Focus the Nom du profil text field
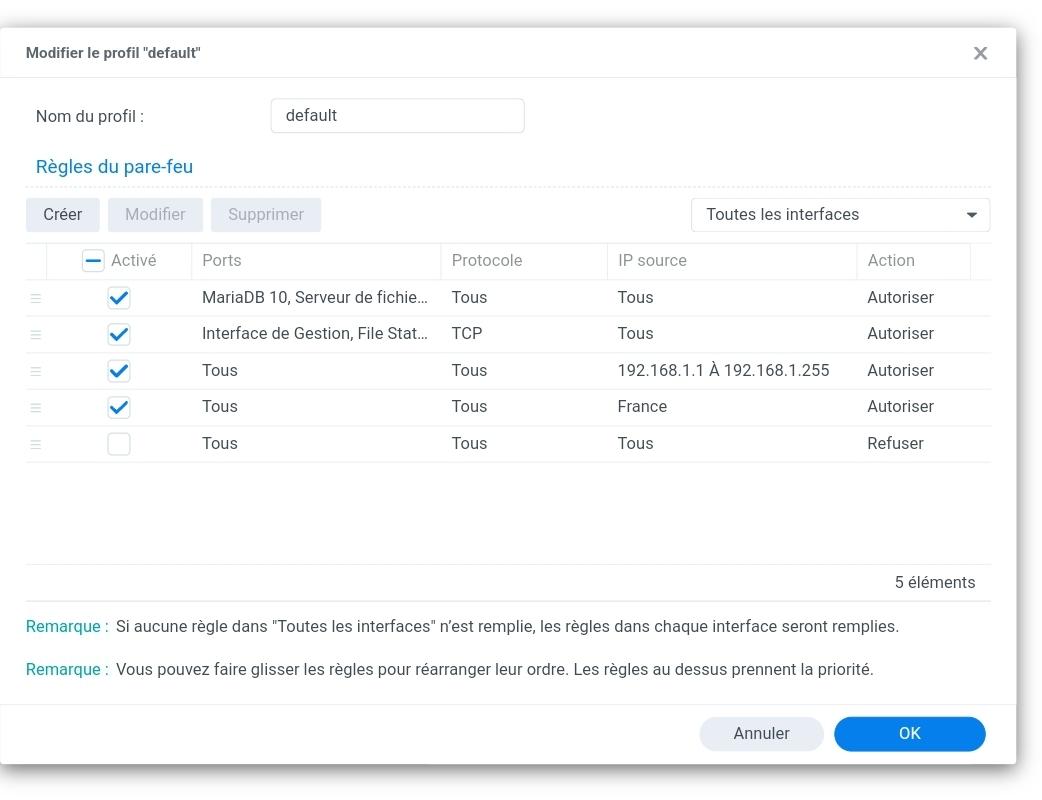The width and height of the screenshot is (1042, 800). pos(397,116)
